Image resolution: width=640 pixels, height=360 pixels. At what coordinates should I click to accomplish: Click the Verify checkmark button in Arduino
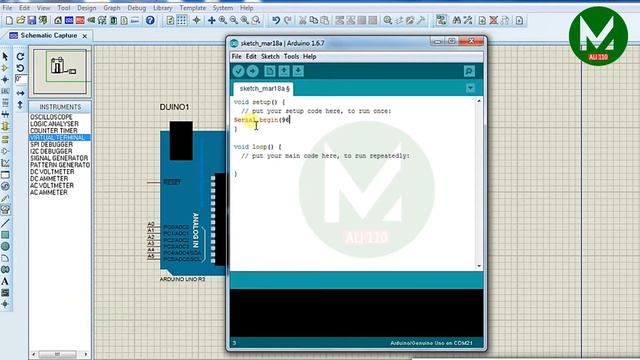pos(238,71)
